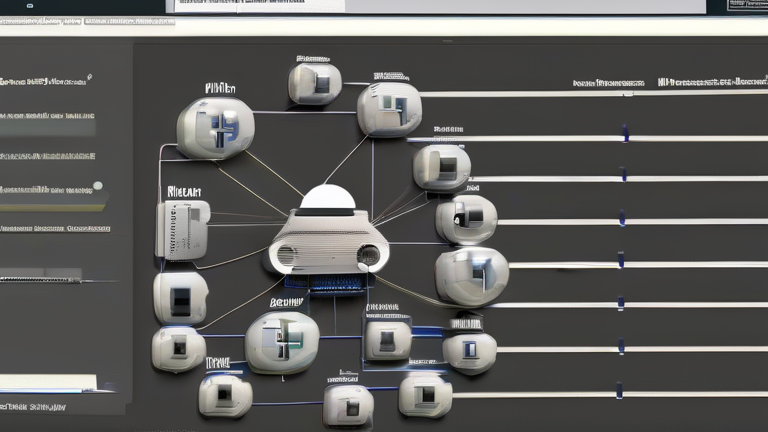Click the yellowish bar in the left panel
The image size is (768, 432).
click(x=53, y=208)
